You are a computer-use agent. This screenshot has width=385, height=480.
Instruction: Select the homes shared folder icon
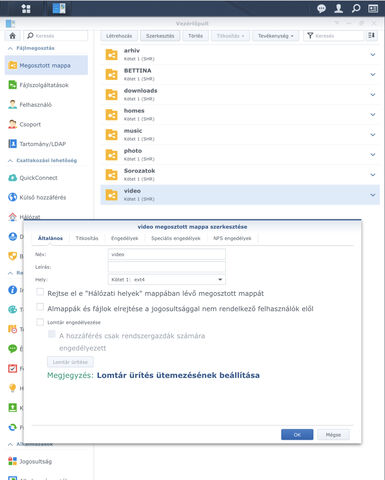click(x=111, y=114)
